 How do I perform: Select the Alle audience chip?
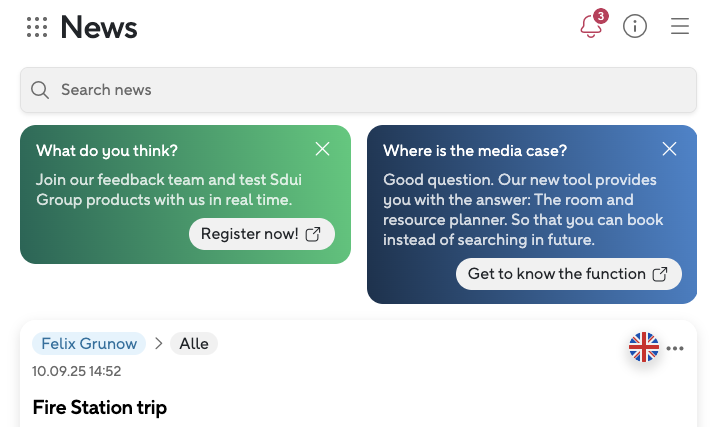(194, 344)
